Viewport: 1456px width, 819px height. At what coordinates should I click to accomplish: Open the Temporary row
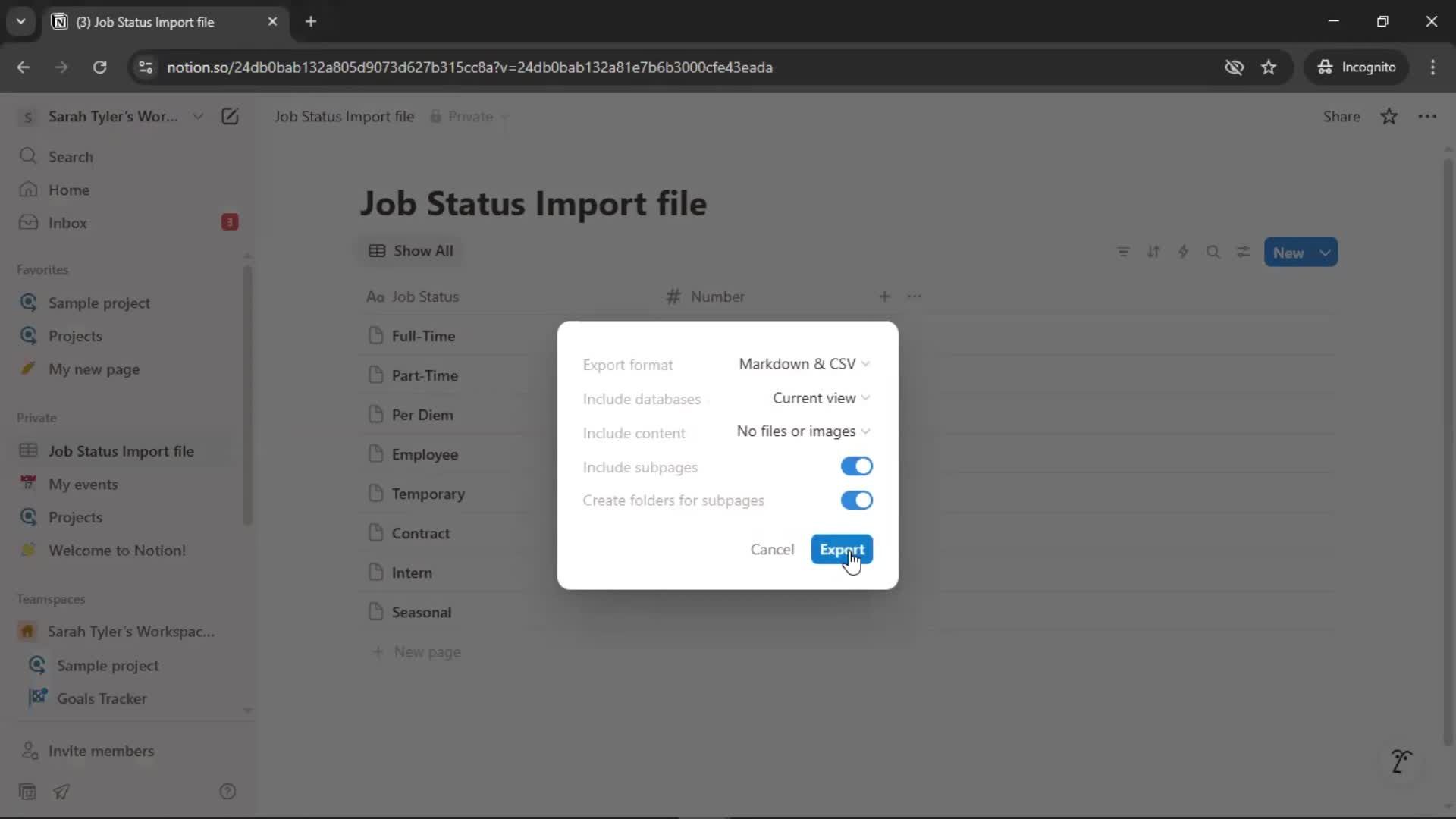tap(428, 494)
